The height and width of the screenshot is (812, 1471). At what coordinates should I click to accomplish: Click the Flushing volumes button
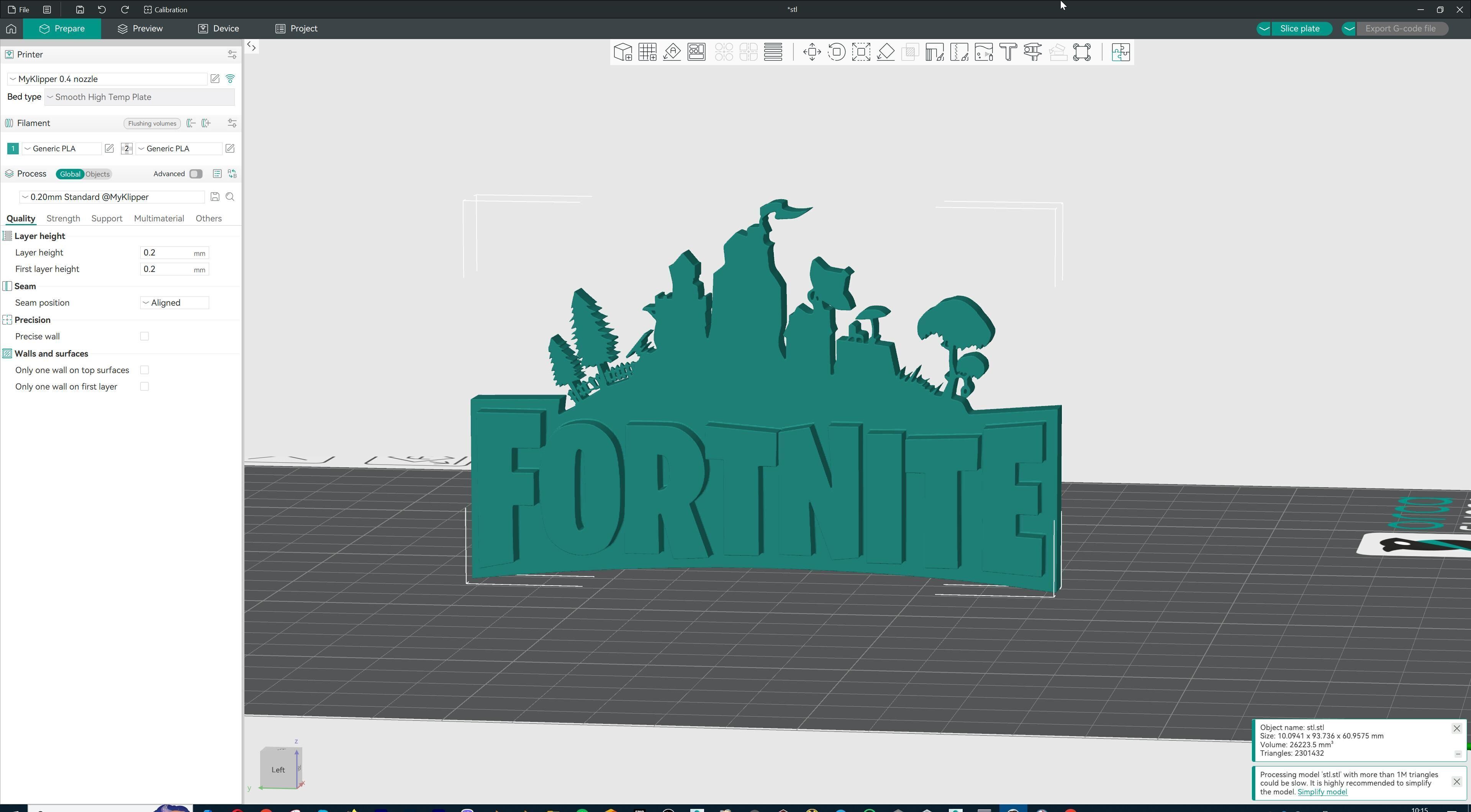[x=152, y=123]
